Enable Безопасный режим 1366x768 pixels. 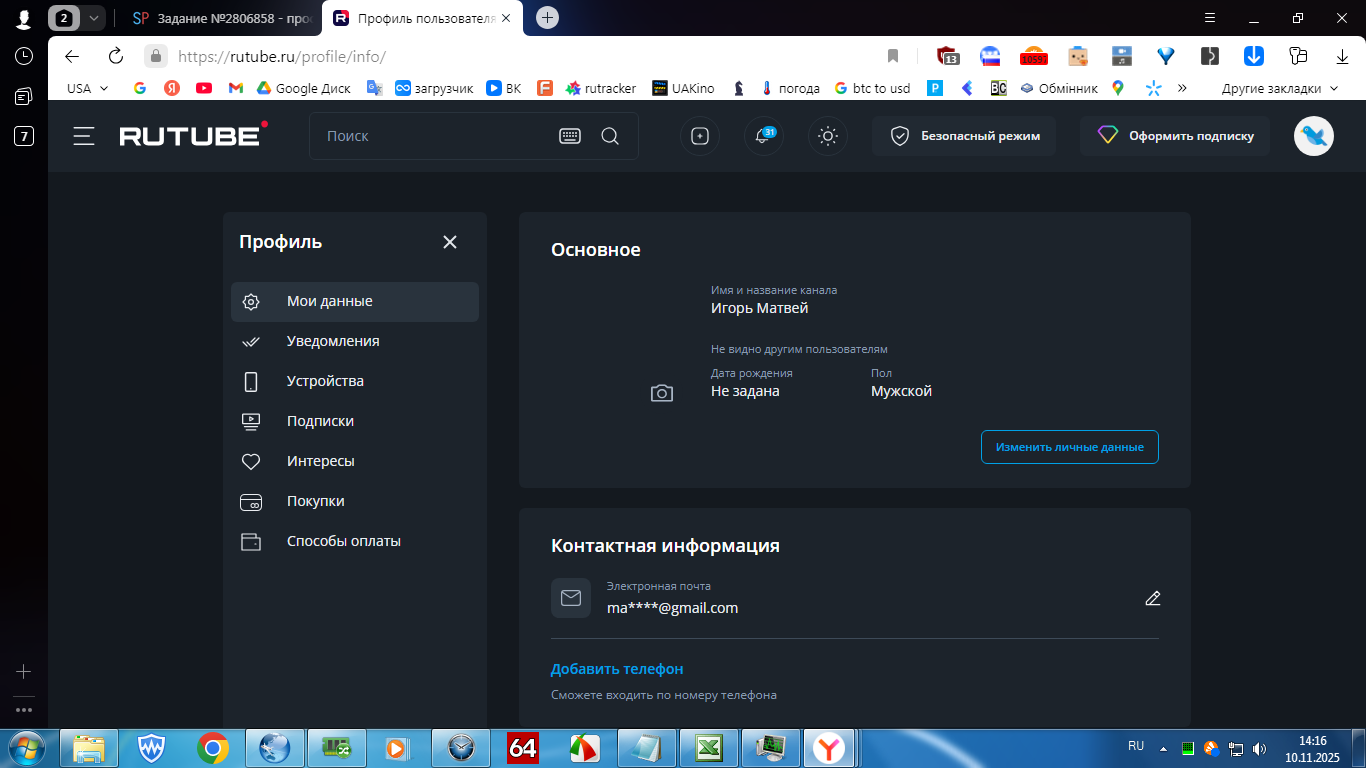click(964, 136)
